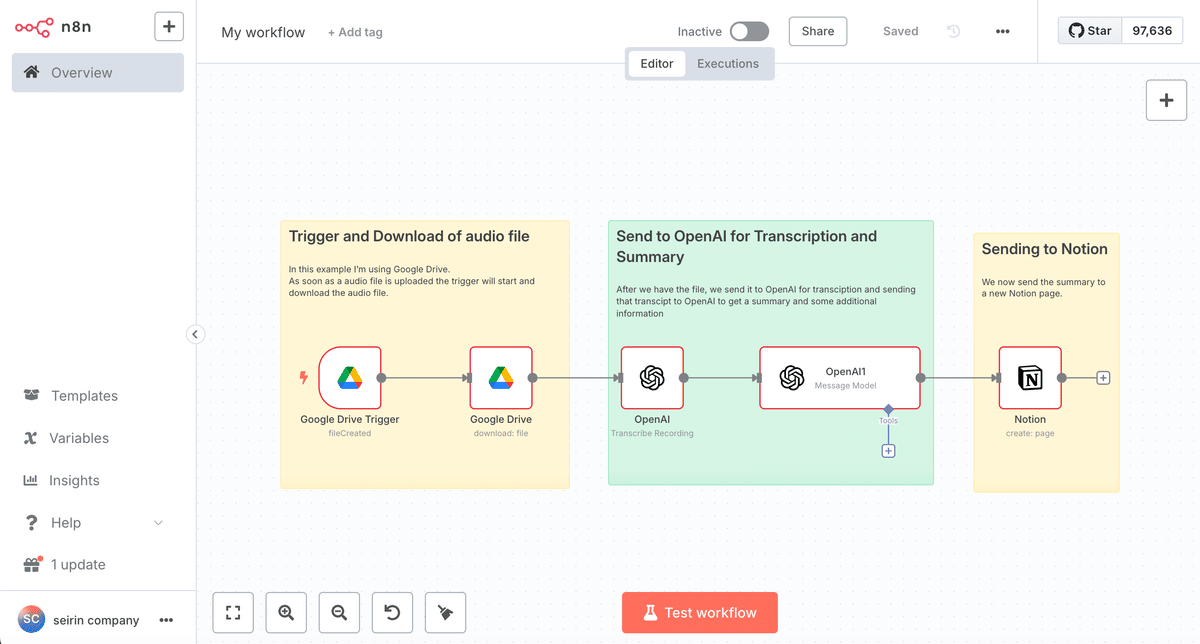The height and width of the screenshot is (644, 1200).
Task: Click the Templates box icon
Action: coord(31,396)
